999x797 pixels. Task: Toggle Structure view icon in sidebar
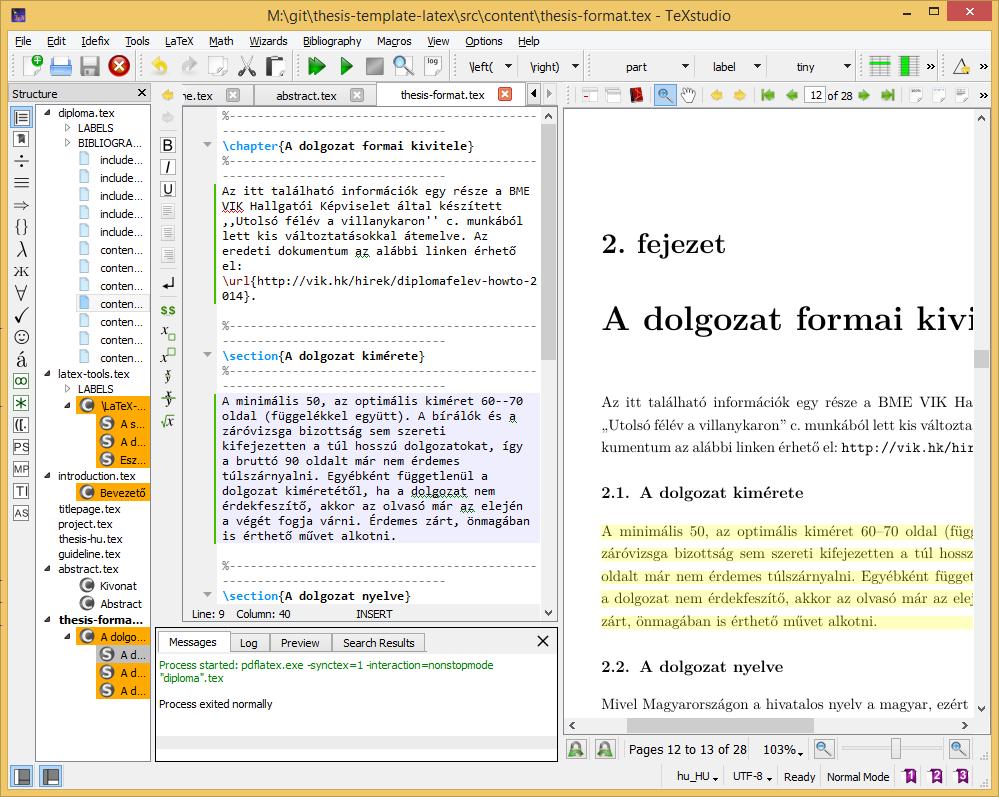click(x=21, y=117)
